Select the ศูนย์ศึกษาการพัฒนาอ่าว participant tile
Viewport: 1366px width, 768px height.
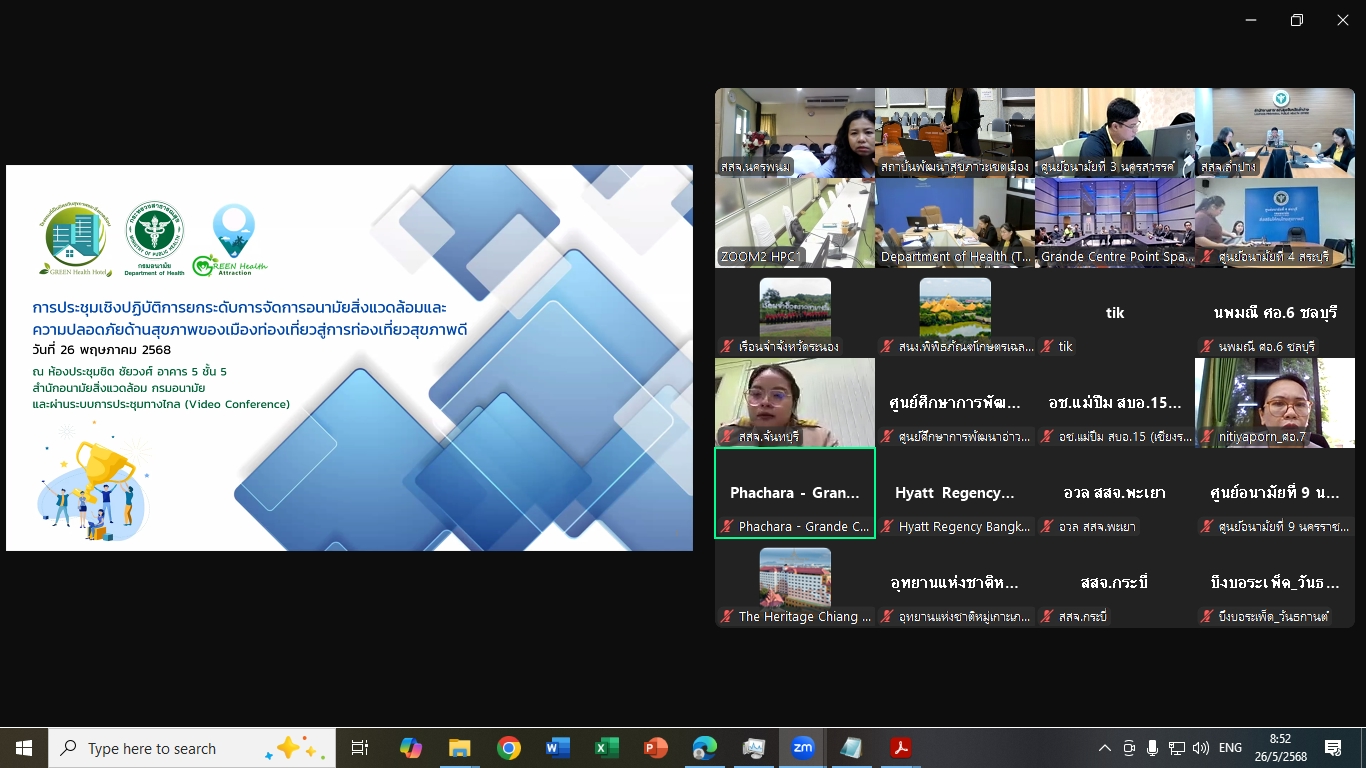[955, 403]
